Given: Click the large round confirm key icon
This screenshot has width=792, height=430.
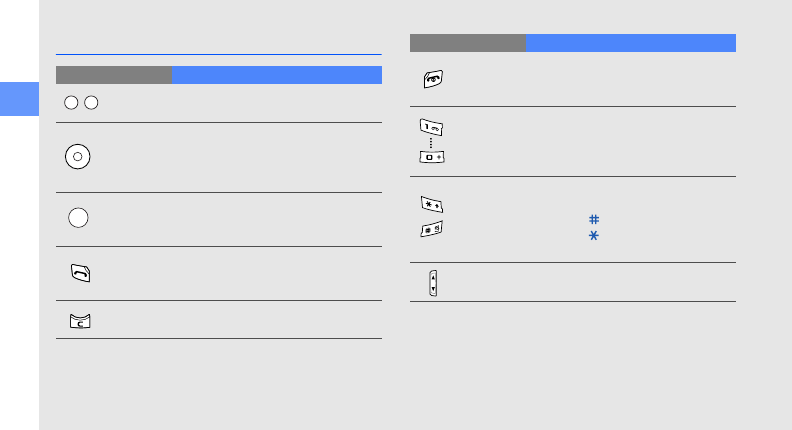Looking at the screenshot, I should click(x=78, y=218).
